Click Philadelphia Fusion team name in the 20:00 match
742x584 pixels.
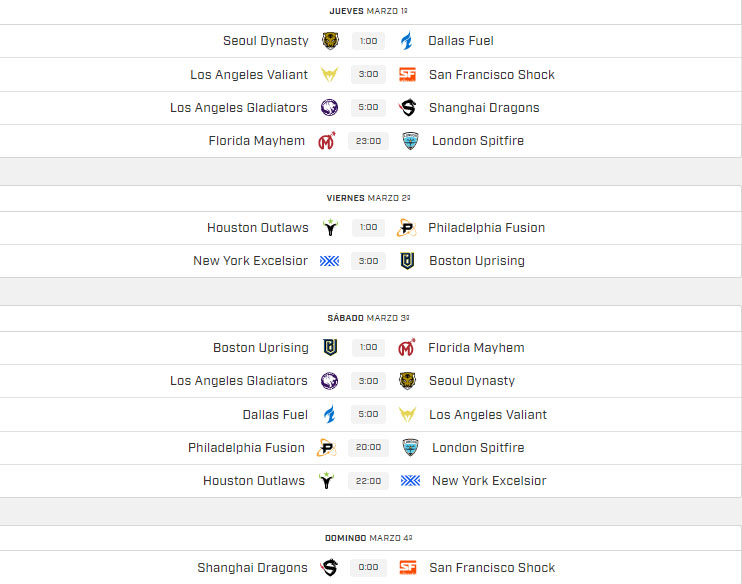tap(246, 448)
